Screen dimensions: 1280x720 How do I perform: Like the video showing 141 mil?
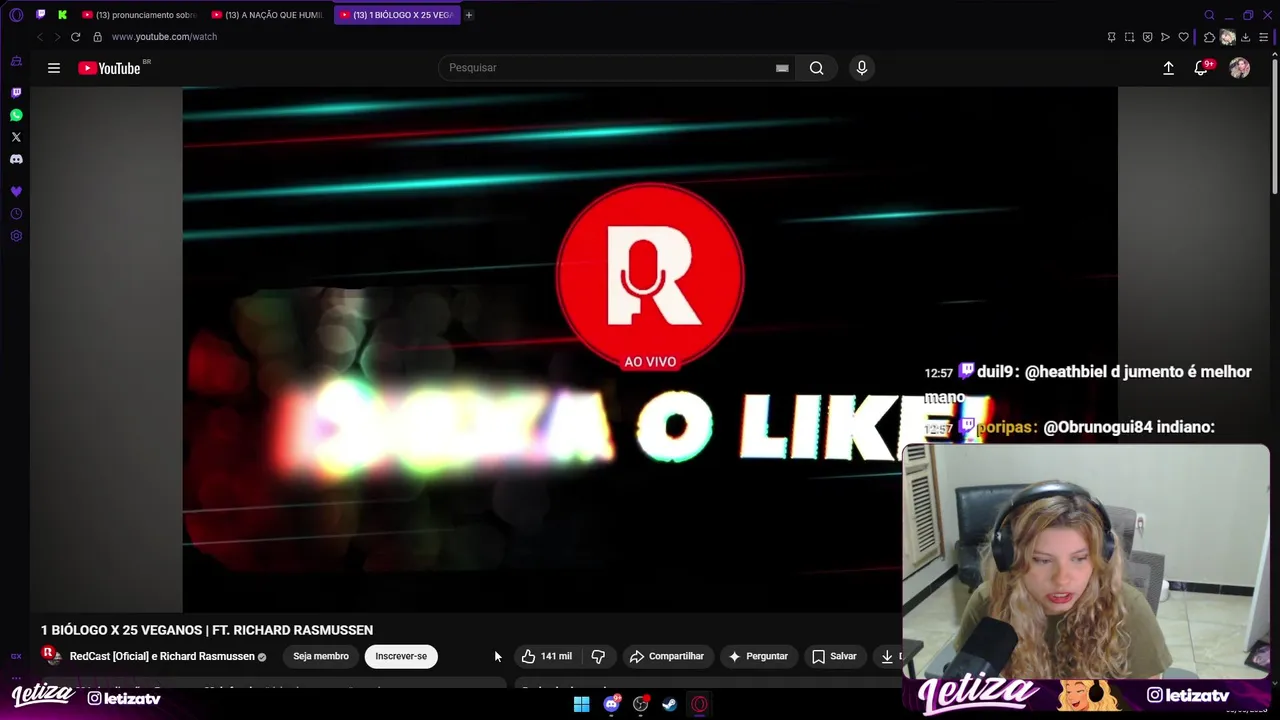(546, 656)
